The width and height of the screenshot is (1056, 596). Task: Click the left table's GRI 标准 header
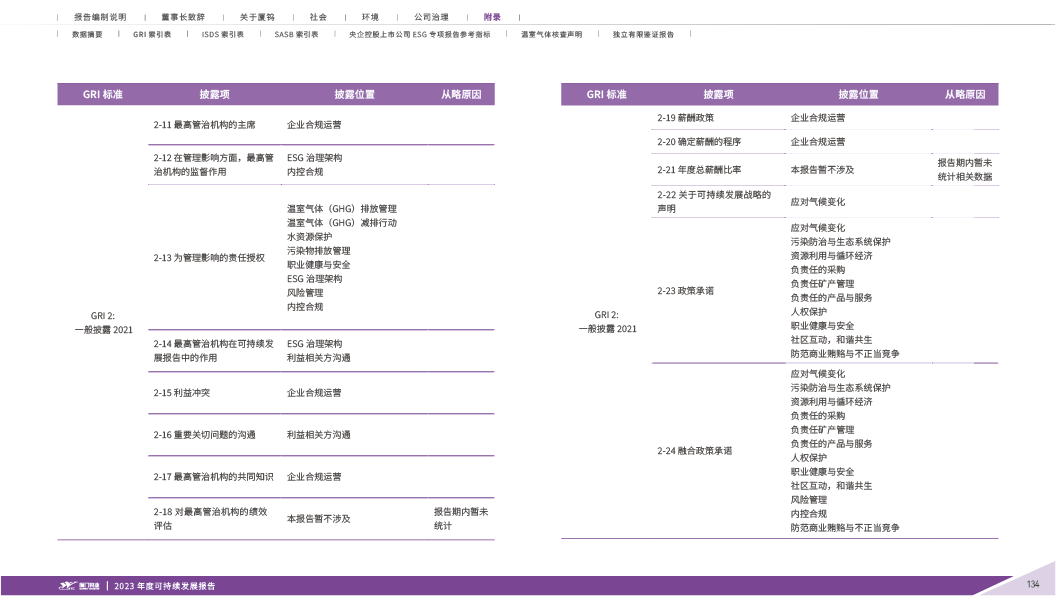tap(102, 94)
